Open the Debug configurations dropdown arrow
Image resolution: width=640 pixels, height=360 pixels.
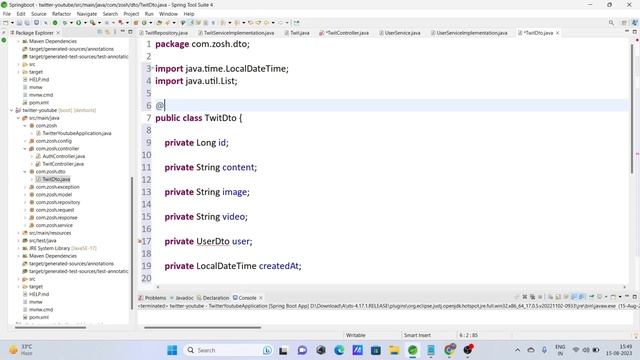pyautogui.click(x=71, y=23)
